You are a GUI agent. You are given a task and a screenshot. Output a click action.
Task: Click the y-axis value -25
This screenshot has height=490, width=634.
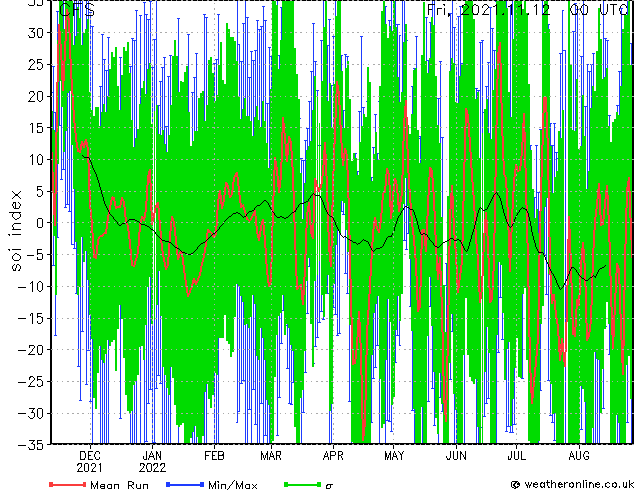pyautogui.click(x=31, y=382)
